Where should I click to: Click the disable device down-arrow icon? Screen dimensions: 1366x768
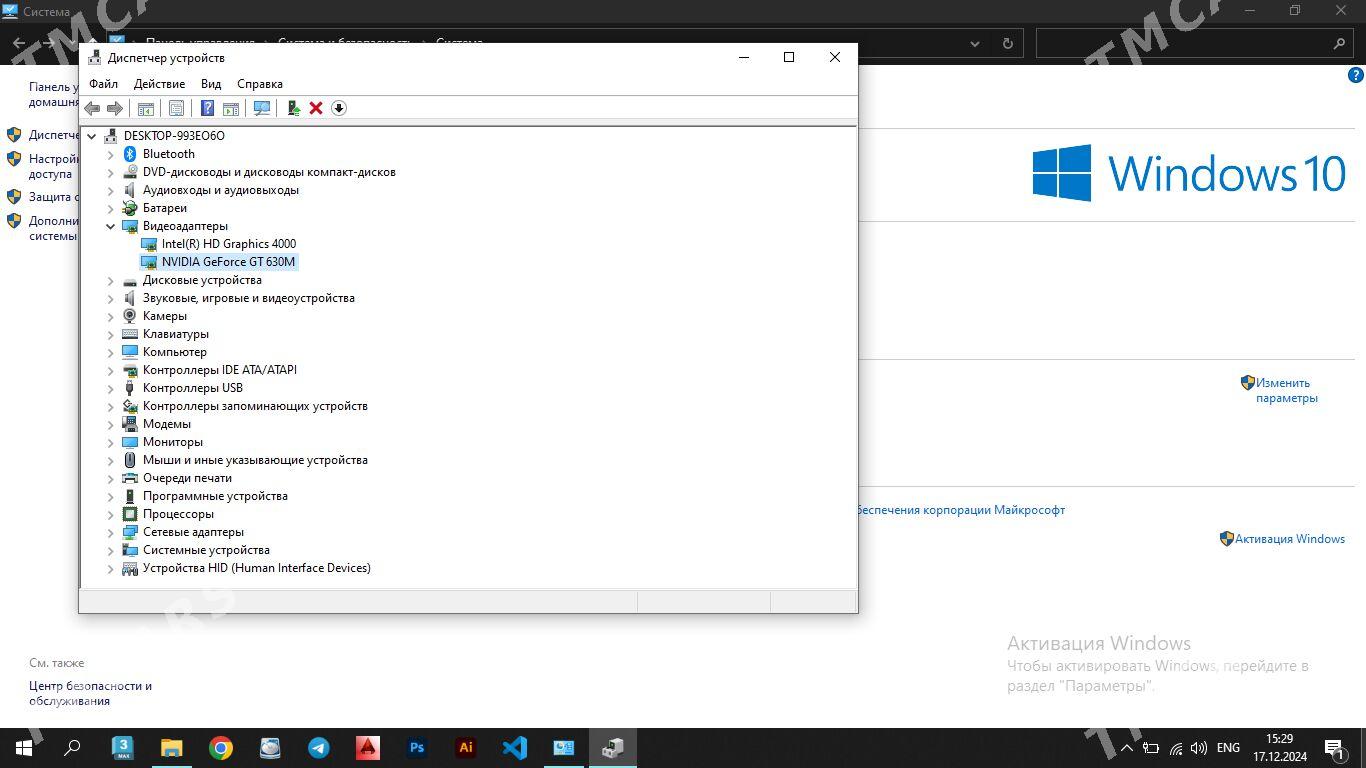coord(339,108)
